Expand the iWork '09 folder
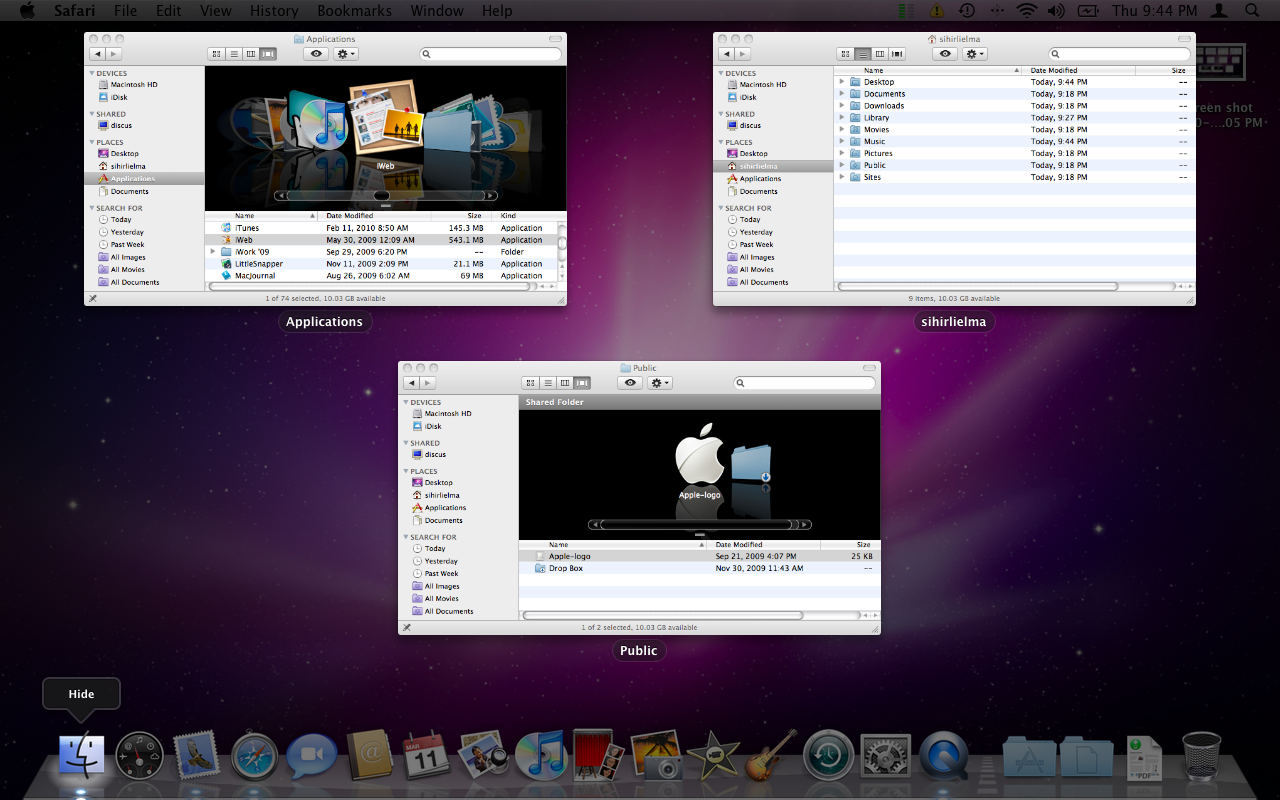Viewport: 1280px width, 800px height. [213, 252]
